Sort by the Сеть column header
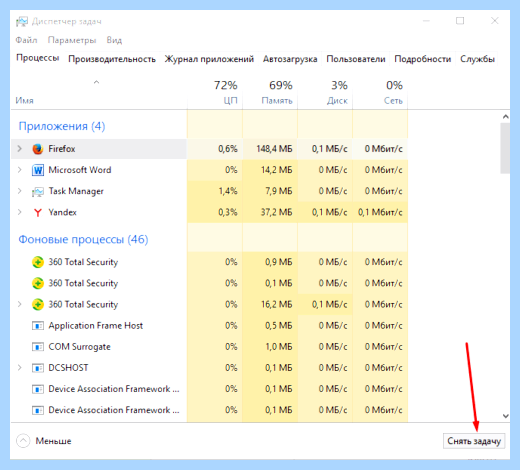520x470 pixels. 380,93
